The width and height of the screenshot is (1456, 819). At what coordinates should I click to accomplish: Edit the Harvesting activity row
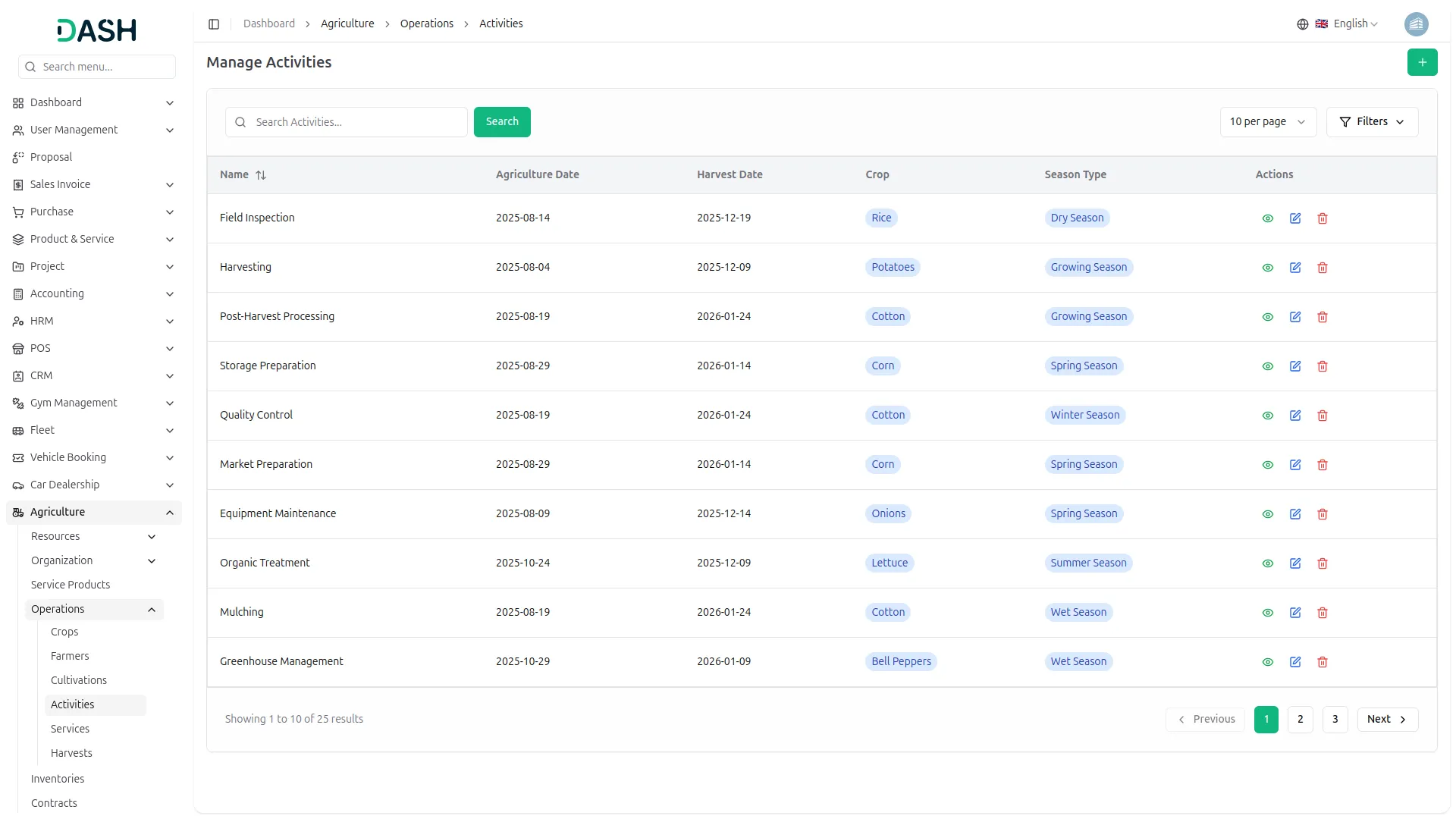coord(1294,268)
